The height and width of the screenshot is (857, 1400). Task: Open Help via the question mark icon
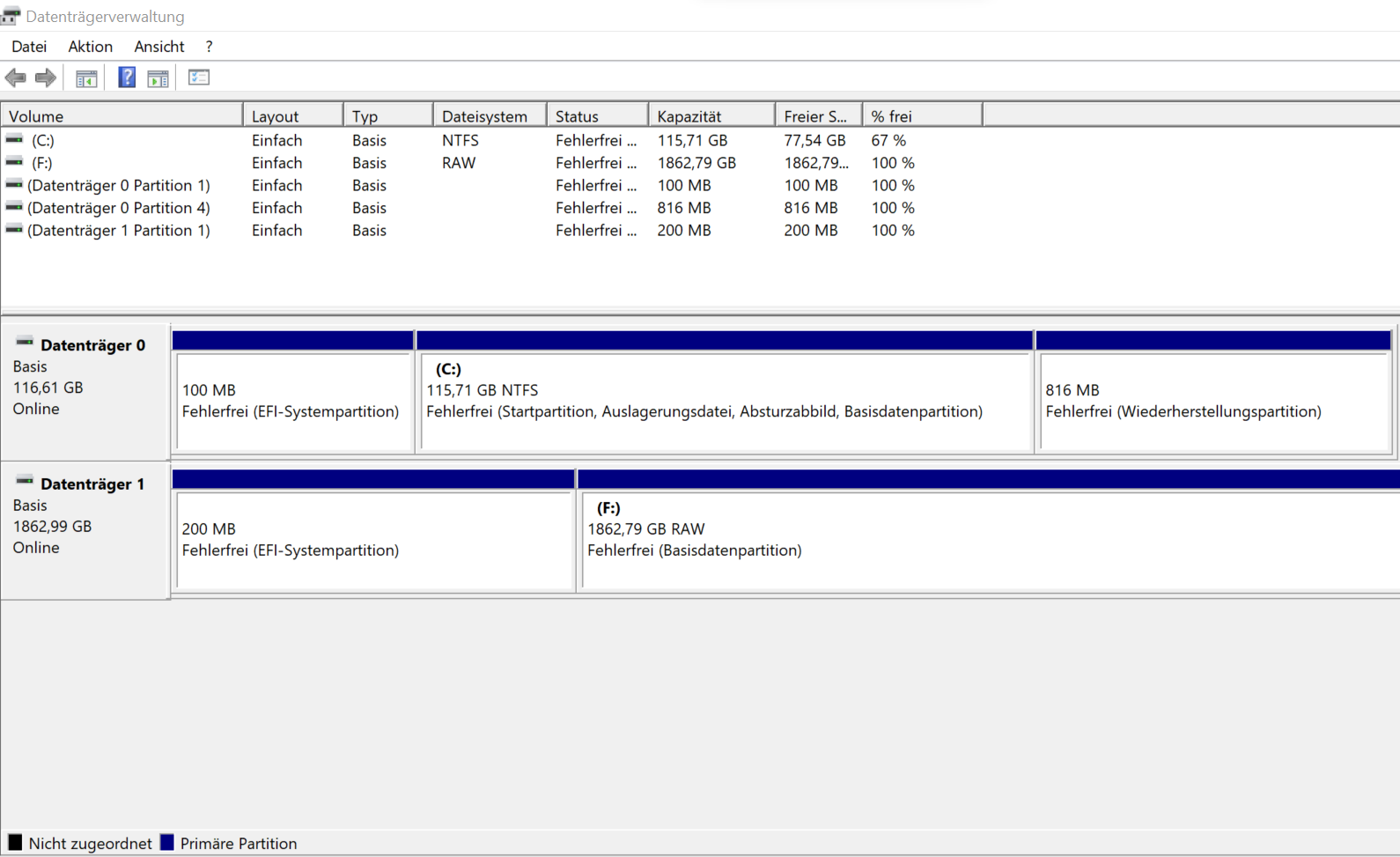click(x=127, y=78)
